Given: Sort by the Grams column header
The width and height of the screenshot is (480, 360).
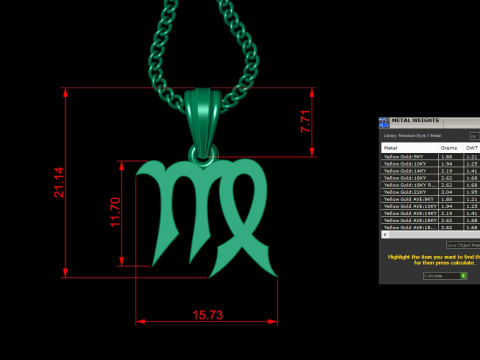Looking at the screenshot, I should tap(451, 148).
